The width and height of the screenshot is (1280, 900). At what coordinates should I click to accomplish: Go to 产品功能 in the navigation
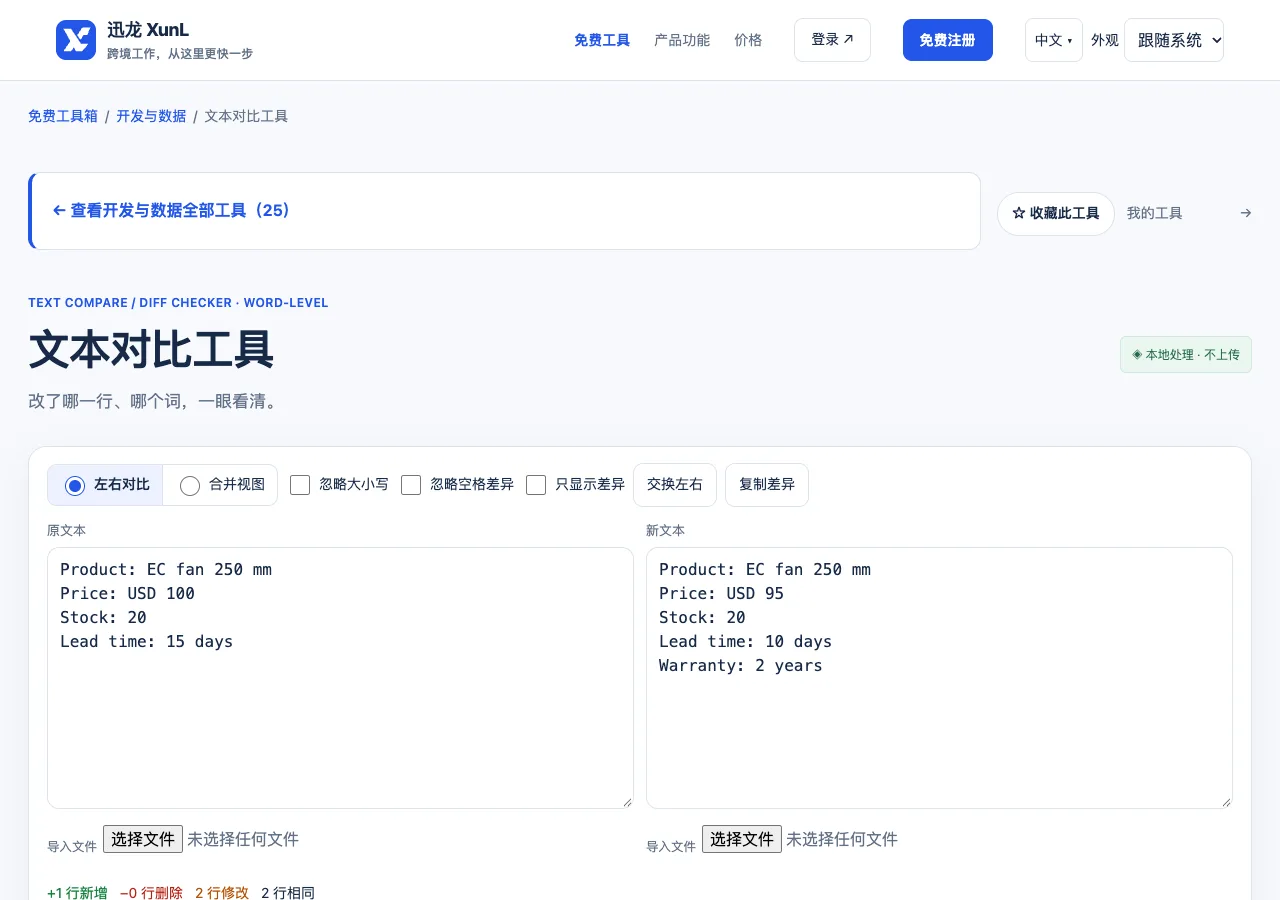point(682,40)
